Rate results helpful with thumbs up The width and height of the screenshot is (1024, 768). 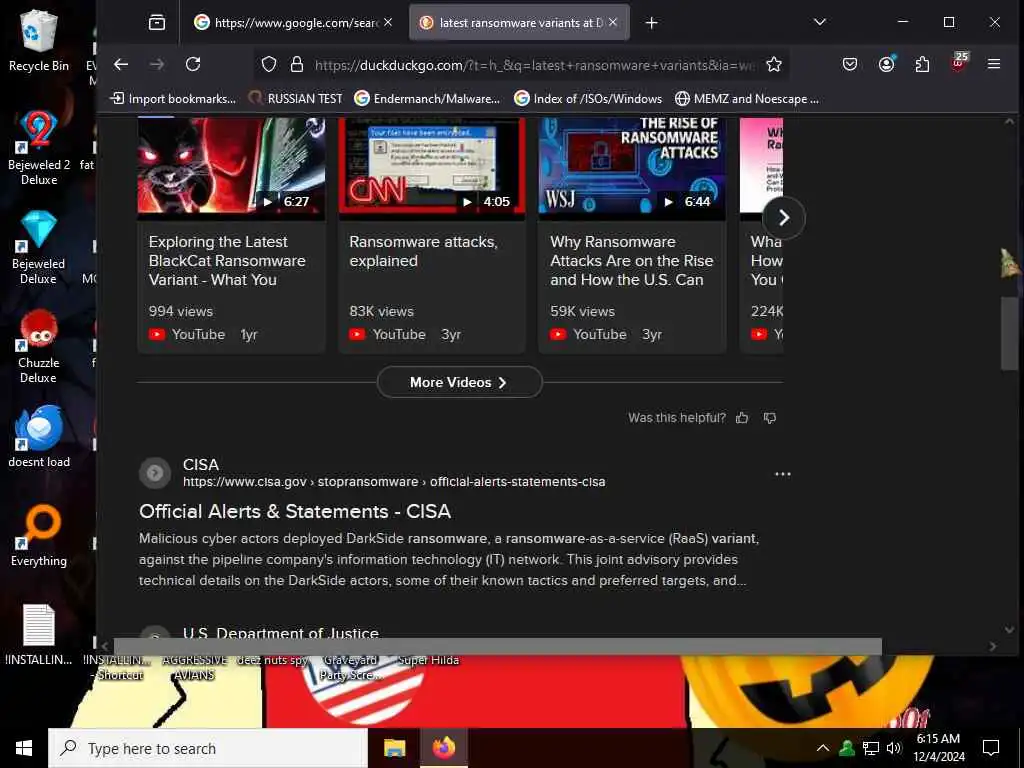(x=742, y=418)
